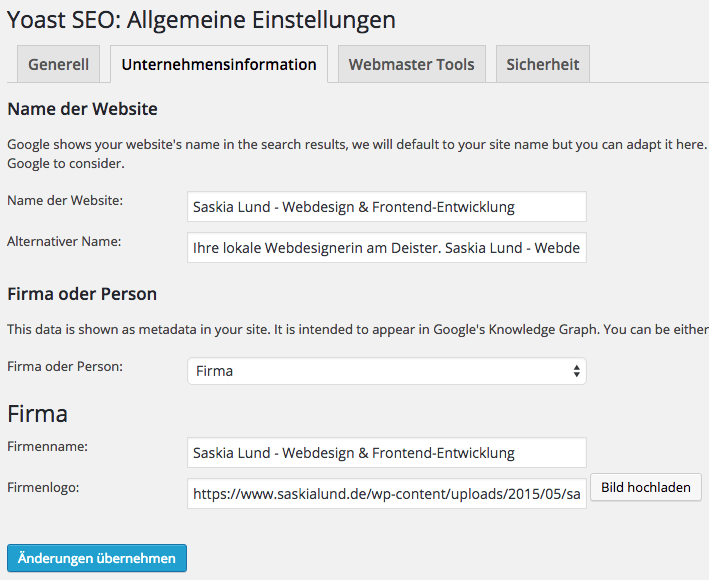Click the 'Firmenname:' field label

coord(48,446)
